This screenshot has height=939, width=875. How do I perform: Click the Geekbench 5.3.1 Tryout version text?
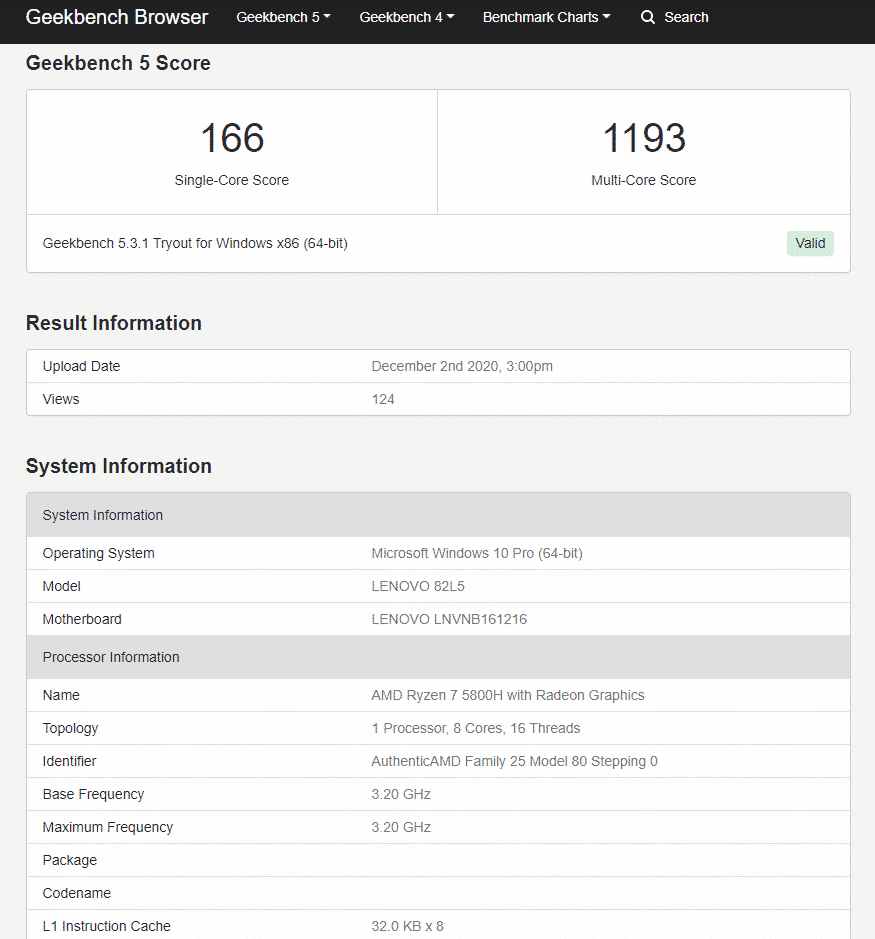[195, 243]
